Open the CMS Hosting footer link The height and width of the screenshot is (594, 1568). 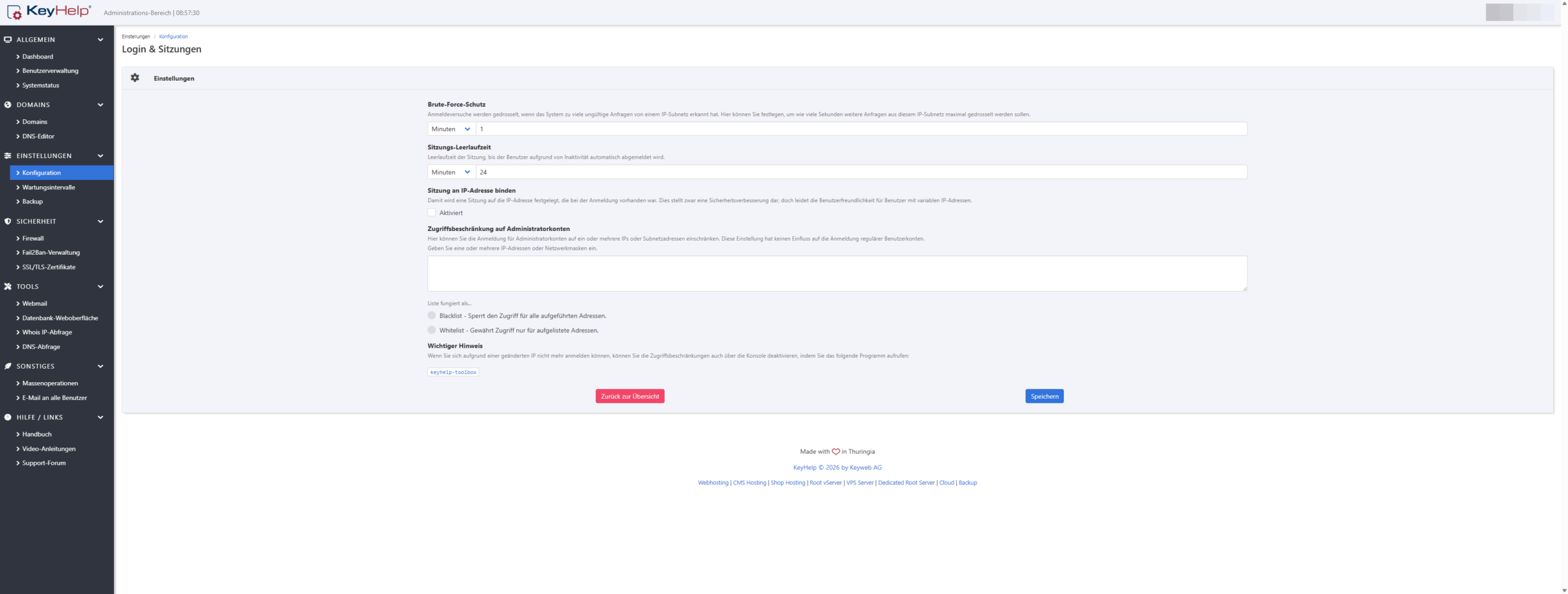coord(750,483)
